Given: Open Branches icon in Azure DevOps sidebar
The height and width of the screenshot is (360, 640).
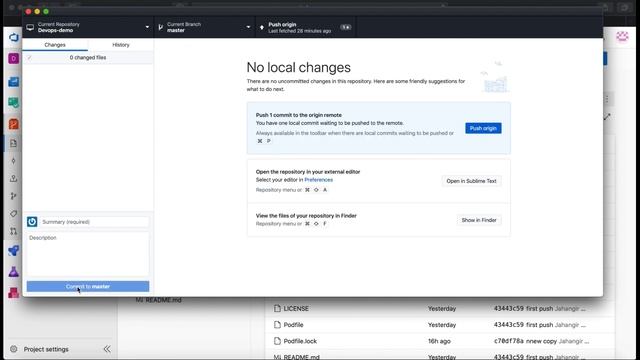Looking at the screenshot, I should pyautogui.click(x=13, y=196).
